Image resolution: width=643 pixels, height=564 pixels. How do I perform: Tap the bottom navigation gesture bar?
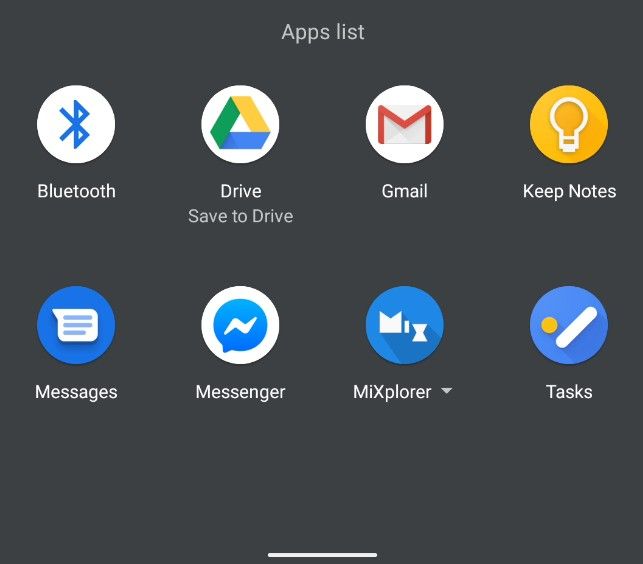(x=322, y=555)
